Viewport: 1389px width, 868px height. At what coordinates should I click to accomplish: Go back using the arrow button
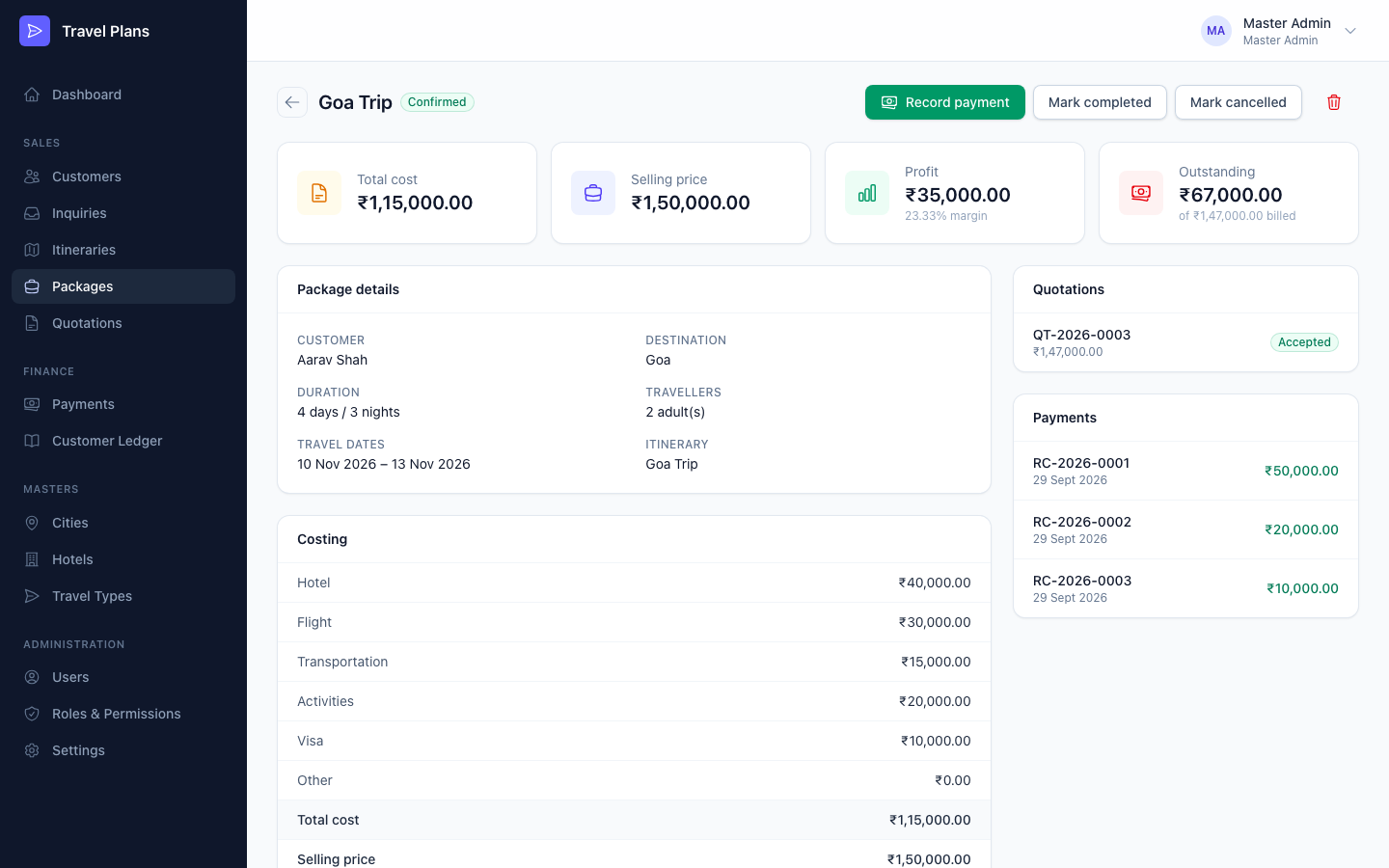[292, 102]
